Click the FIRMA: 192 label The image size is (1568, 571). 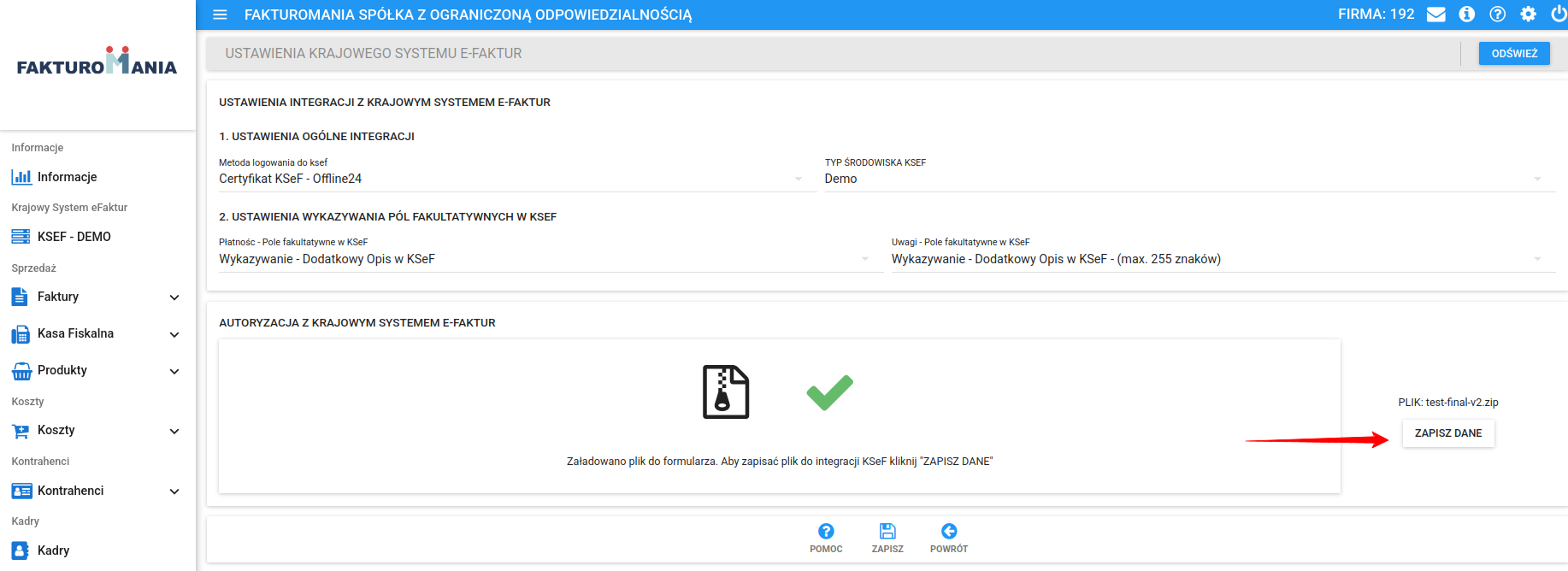click(x=1376, y=15)
